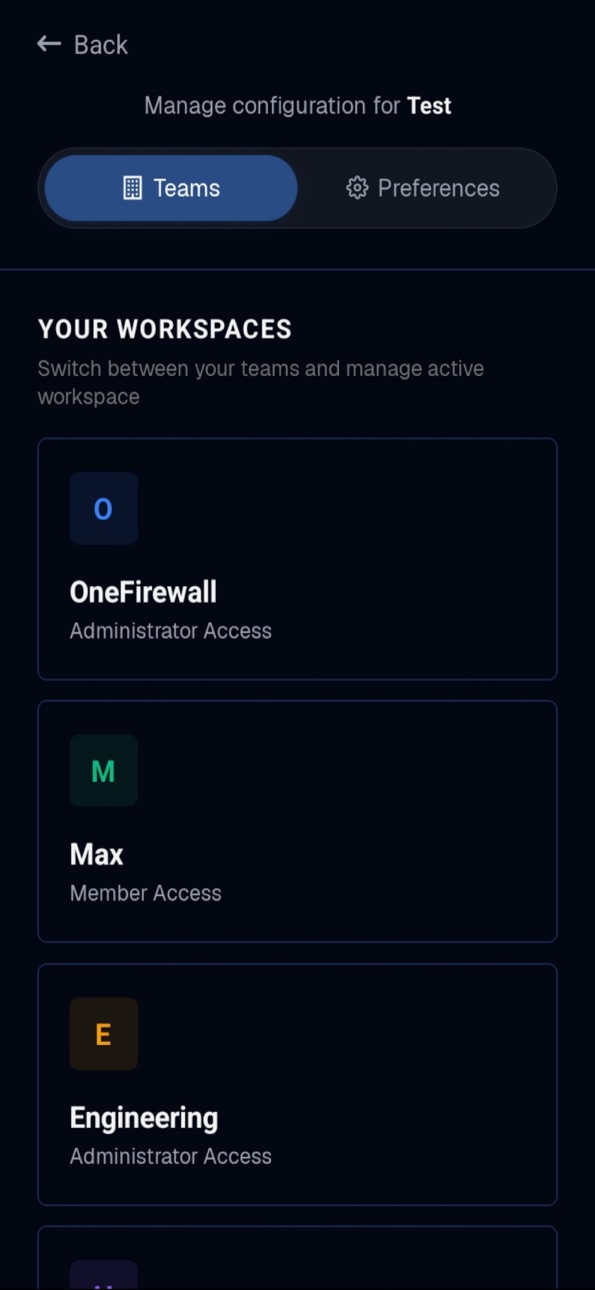
Task: Open the Preferences tab
Action: tap(423, 188)
